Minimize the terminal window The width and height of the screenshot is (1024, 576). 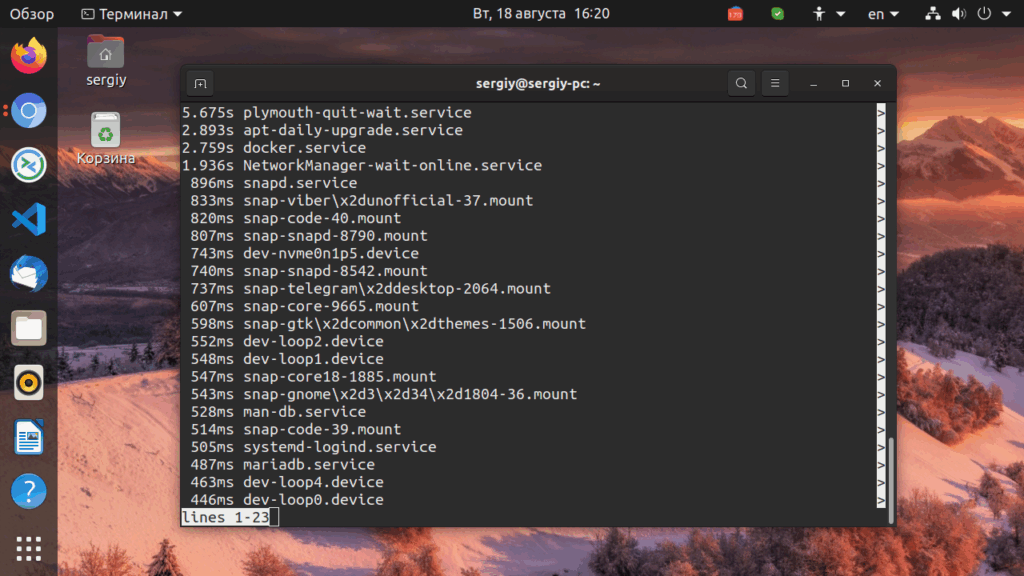(814, 84)
